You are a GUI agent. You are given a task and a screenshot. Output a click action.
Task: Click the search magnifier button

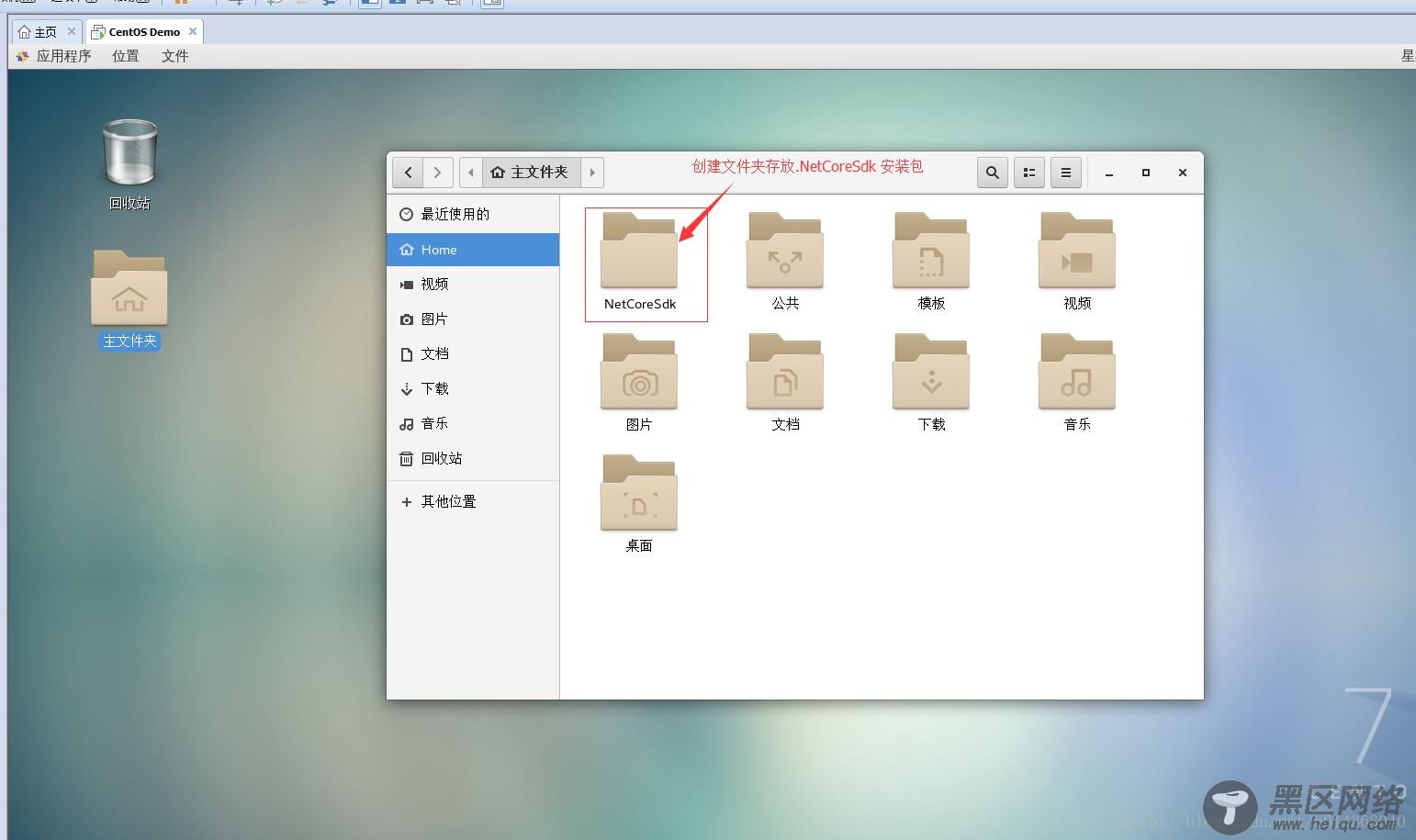pos(992,172)
